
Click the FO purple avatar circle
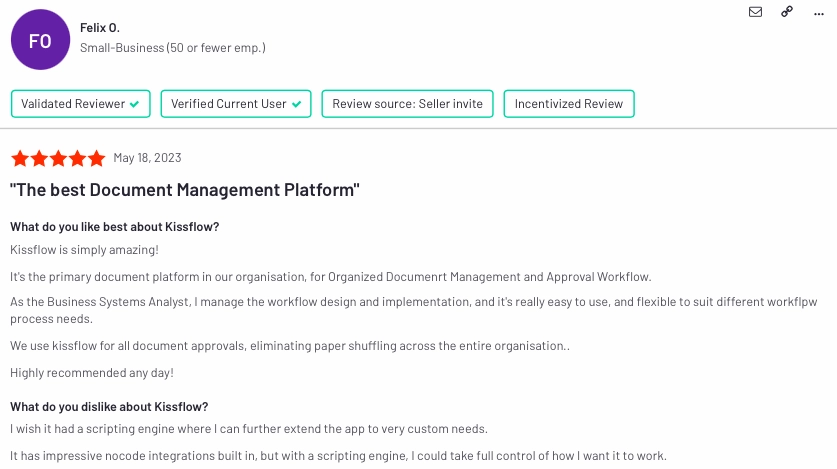tap(40, 39)
